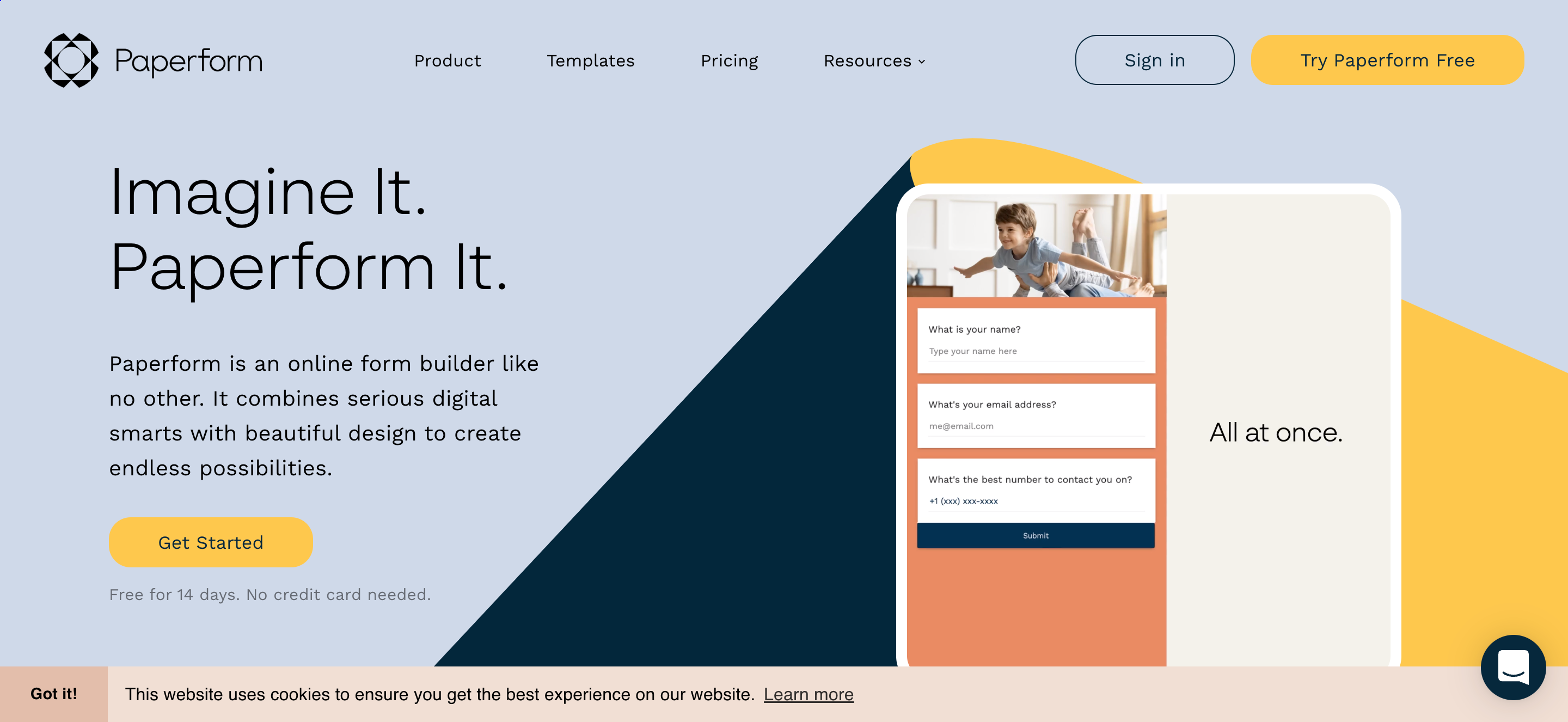1568x722 pixels.
Task: Click the Templates menu item
Action: (590, 60)
